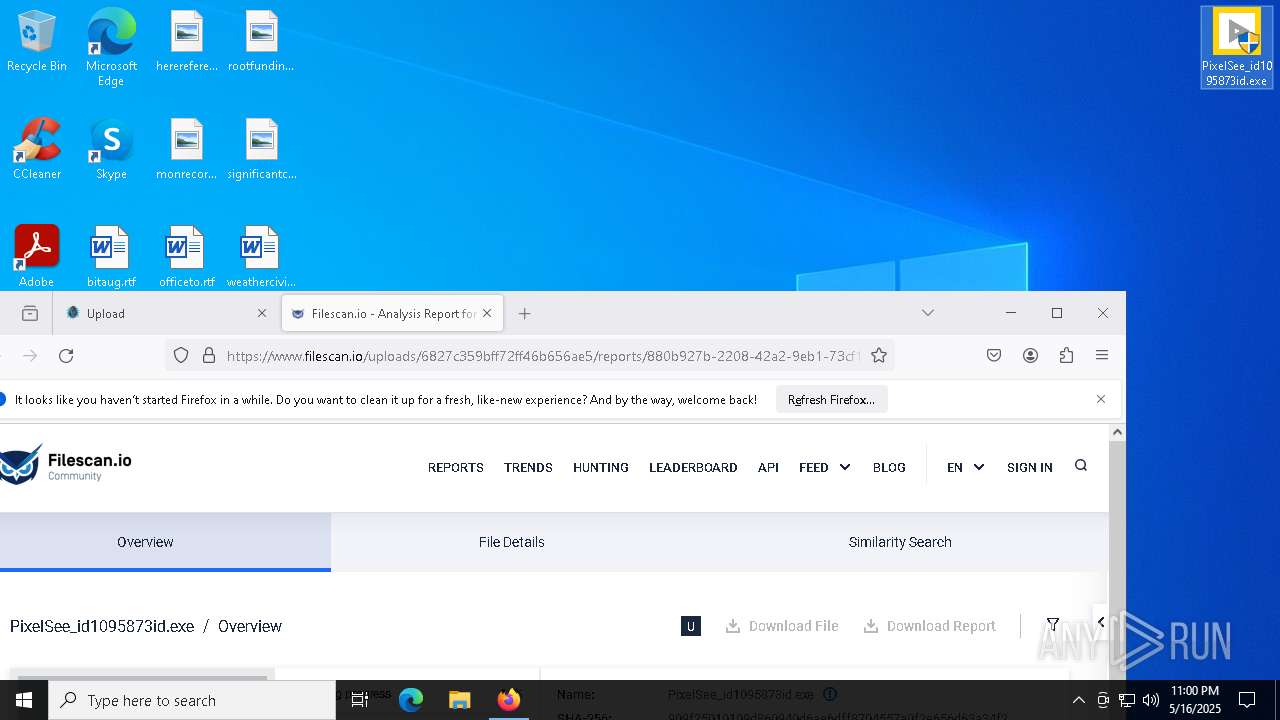Click the taskbar clock showing 11:00 PM
1280x720 pixels.
1195,700
